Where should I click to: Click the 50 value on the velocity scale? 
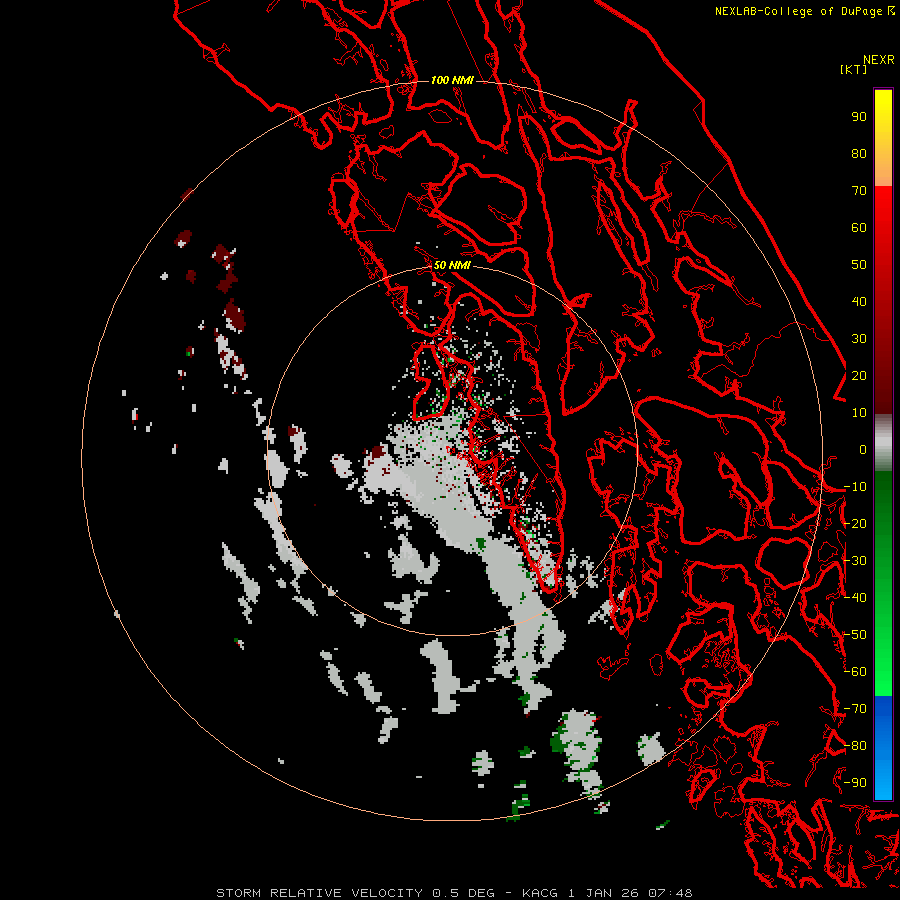point(859,265)
